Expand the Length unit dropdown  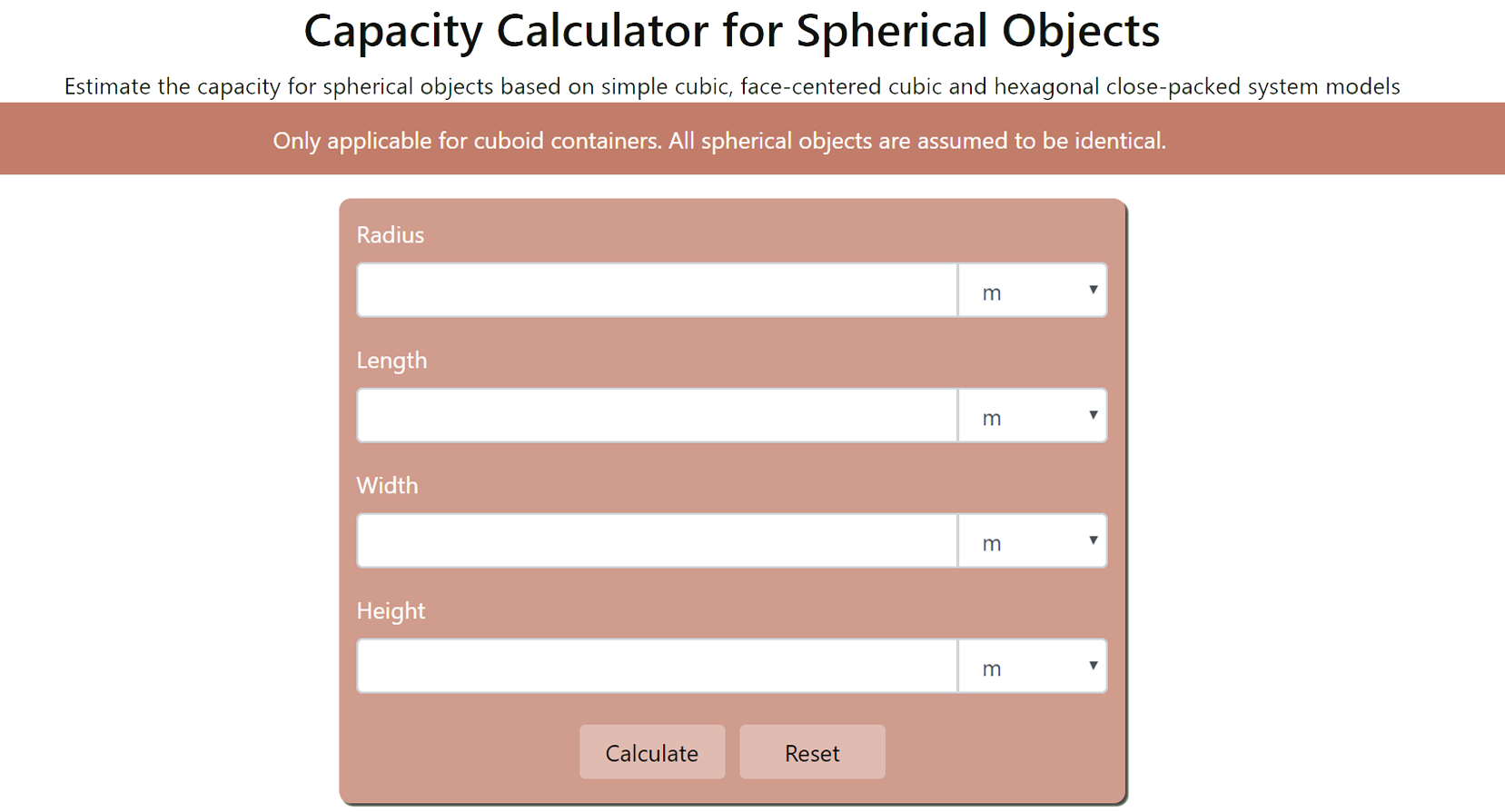tap(1033, 415)
